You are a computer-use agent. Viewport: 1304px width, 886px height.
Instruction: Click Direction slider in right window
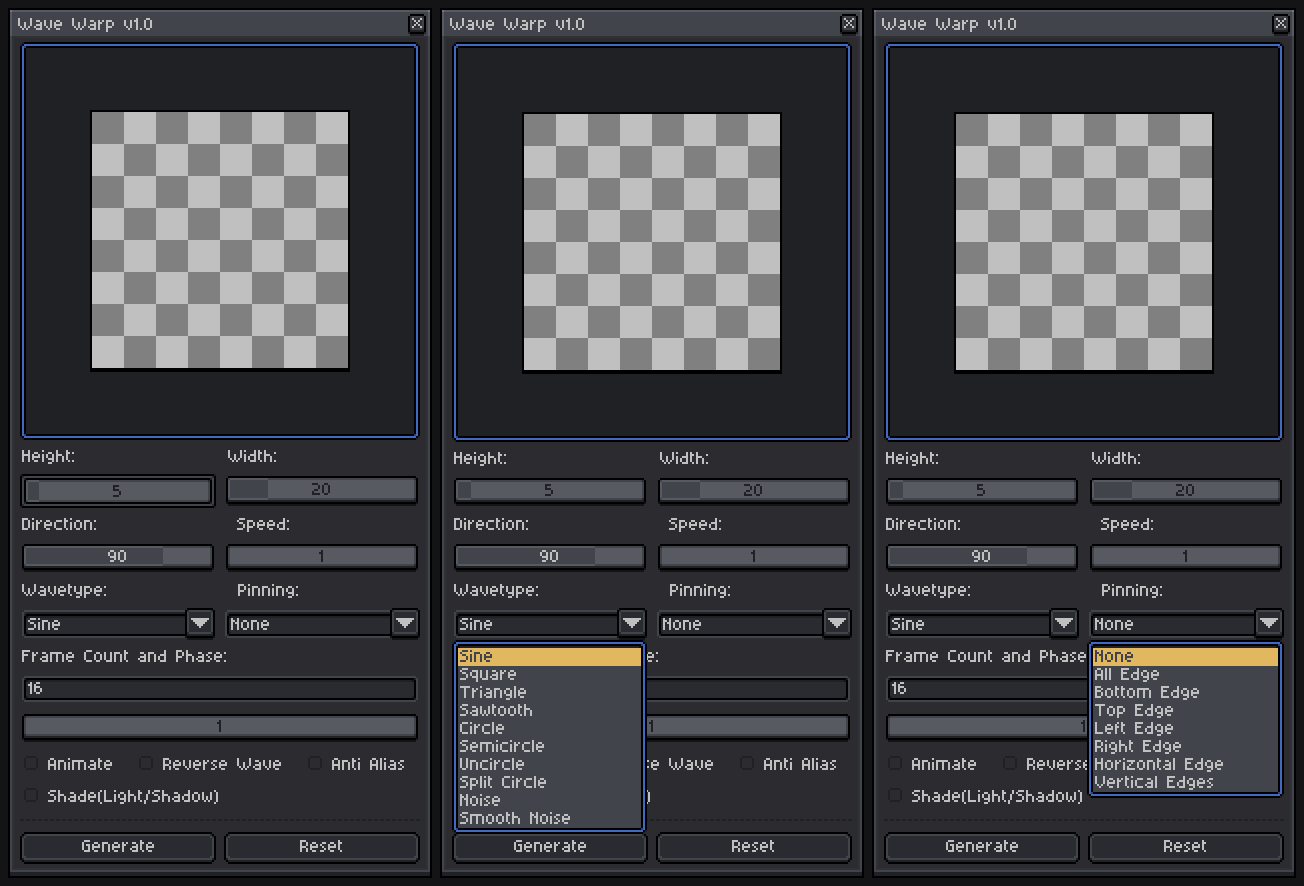982,556
